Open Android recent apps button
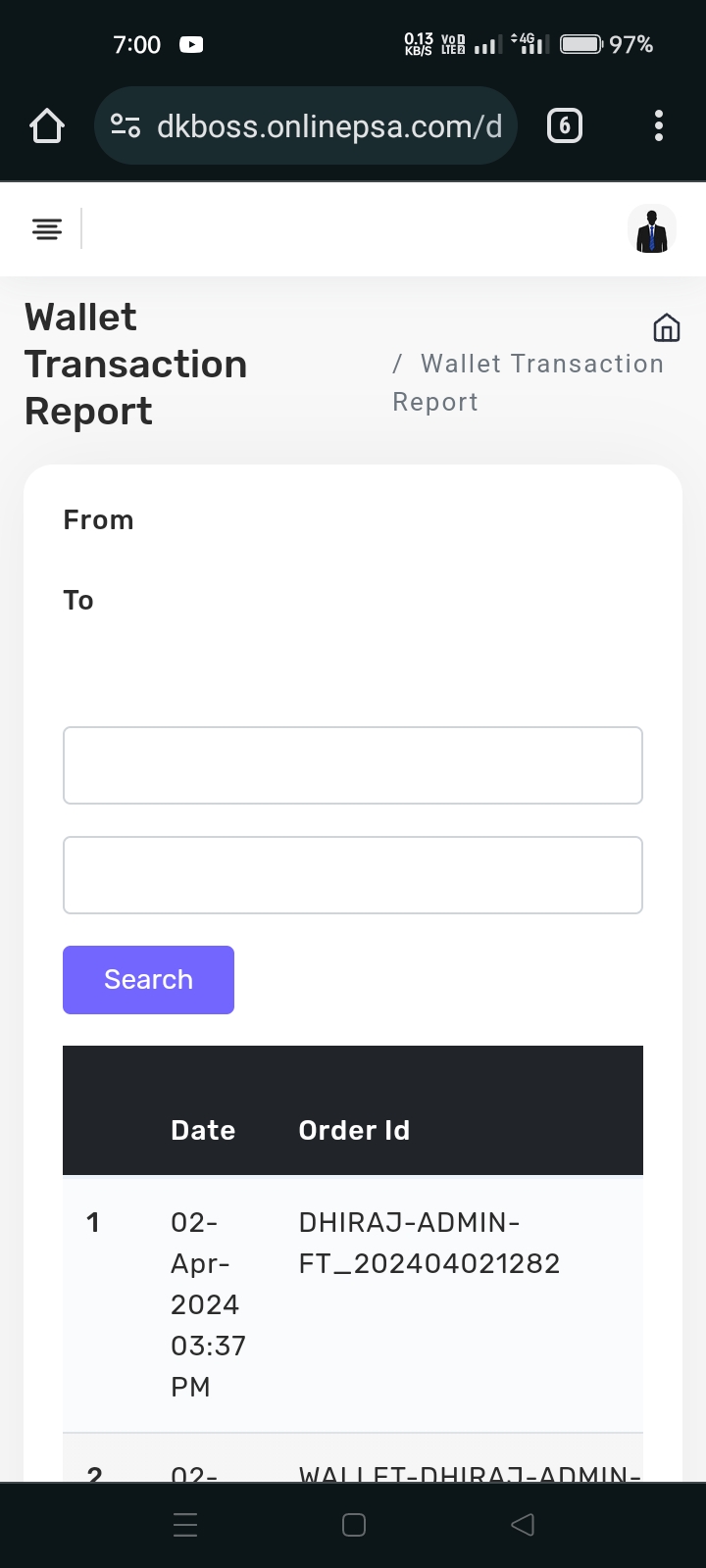Viewport: 706px width, 1568px height. [185, 1525]
